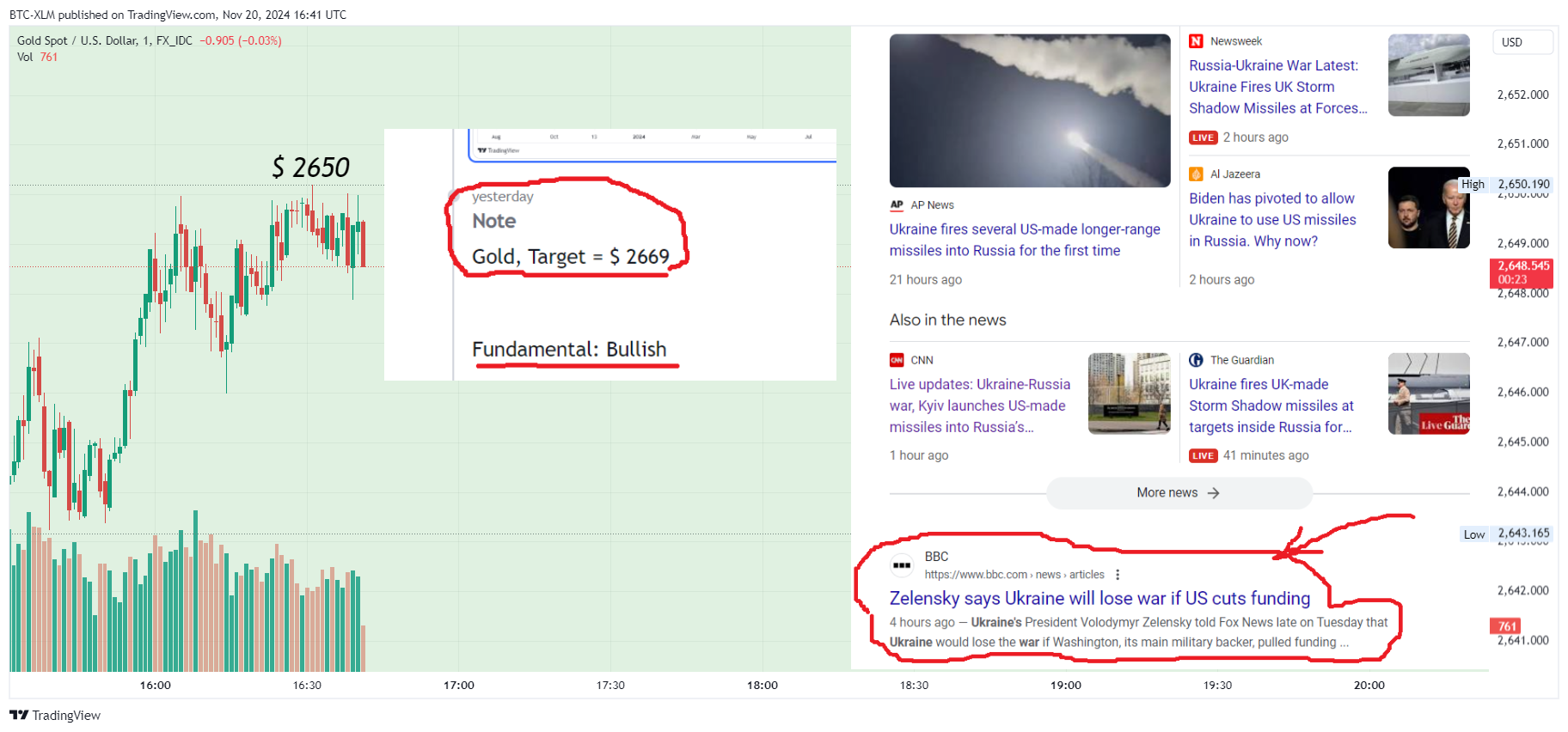This screenshot has height=732, width=1568.
Task: Click the 2,652.000 price axis label
Action: pos(1522,95)
